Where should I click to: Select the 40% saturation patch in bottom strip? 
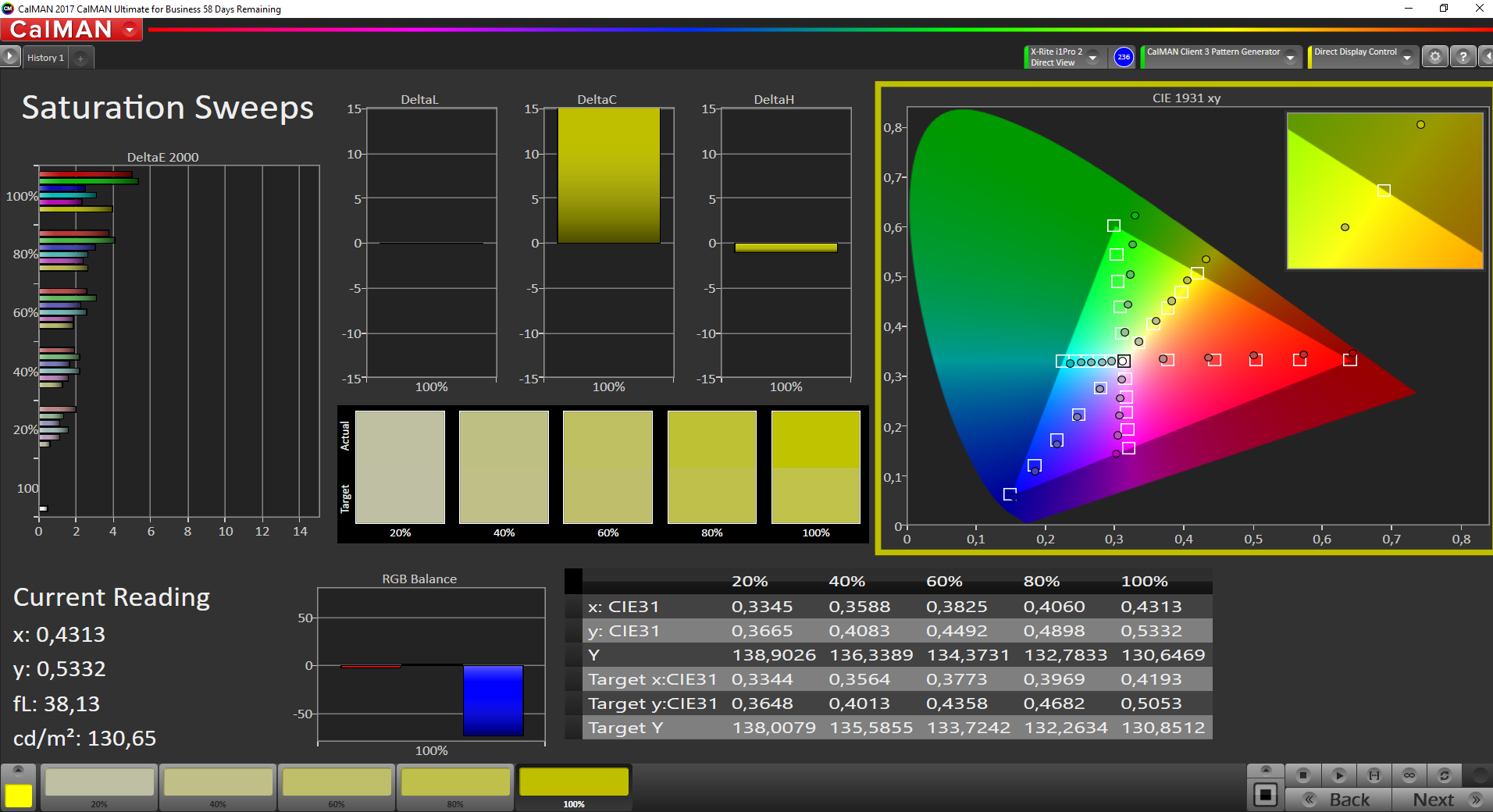tap(218, 787)
